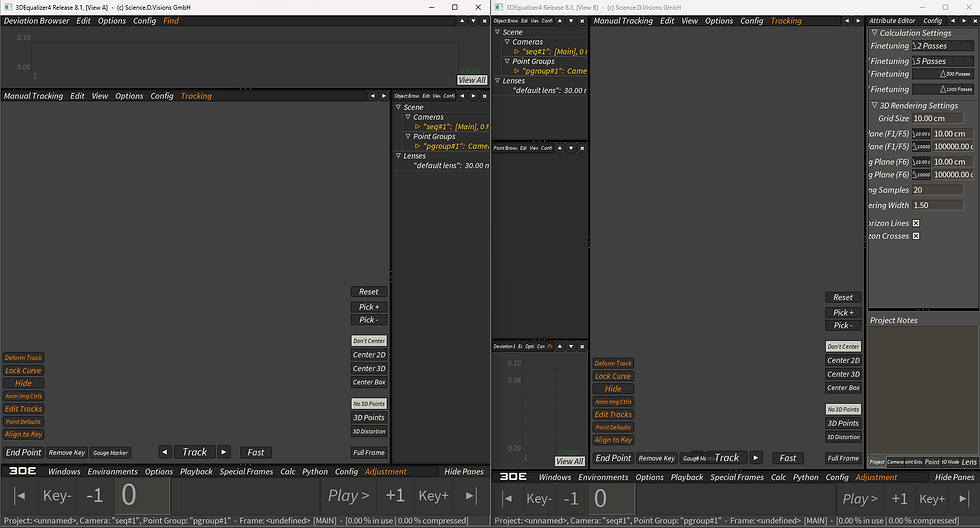Collapse 3D Rendering Settings section
This screenshot has width=980, height=528.
875,106
